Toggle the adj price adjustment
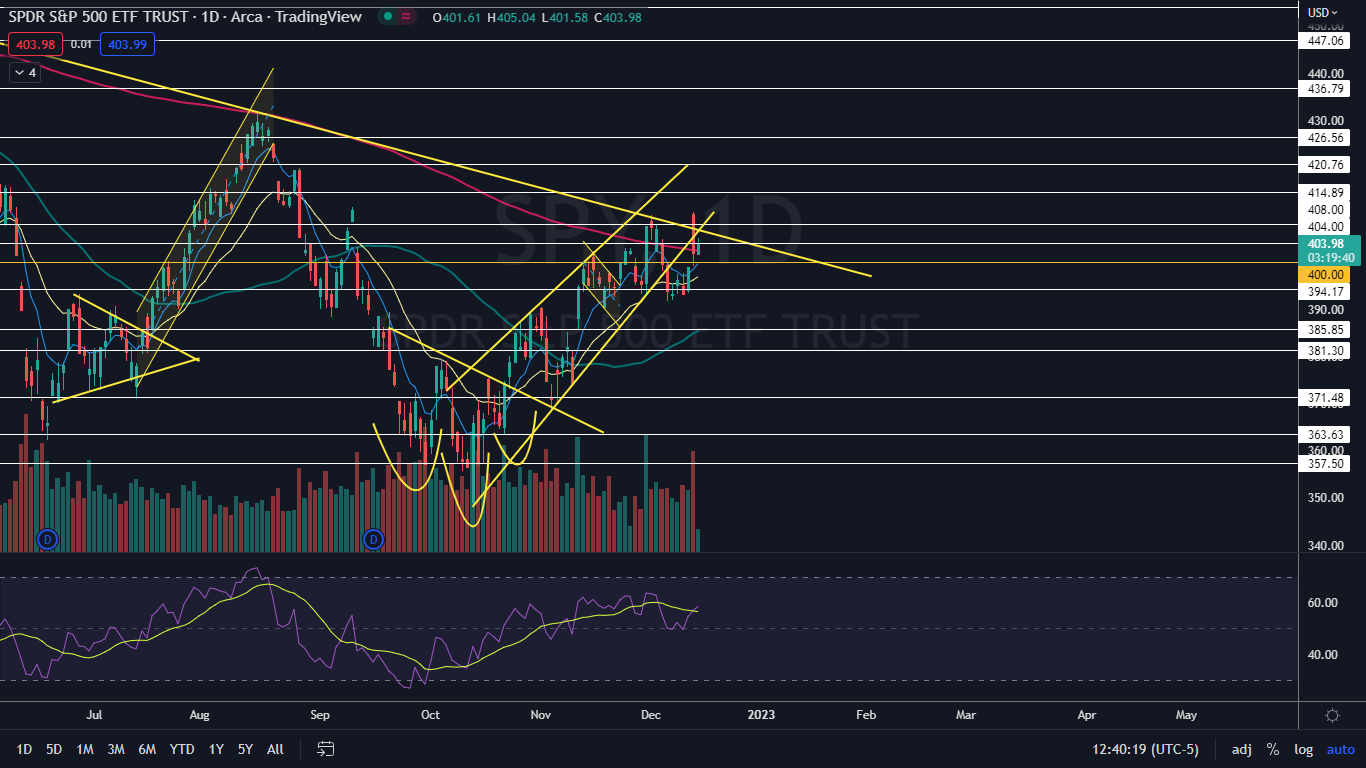This screenshot has width=1366, height=768. (x=1241, y=749)
